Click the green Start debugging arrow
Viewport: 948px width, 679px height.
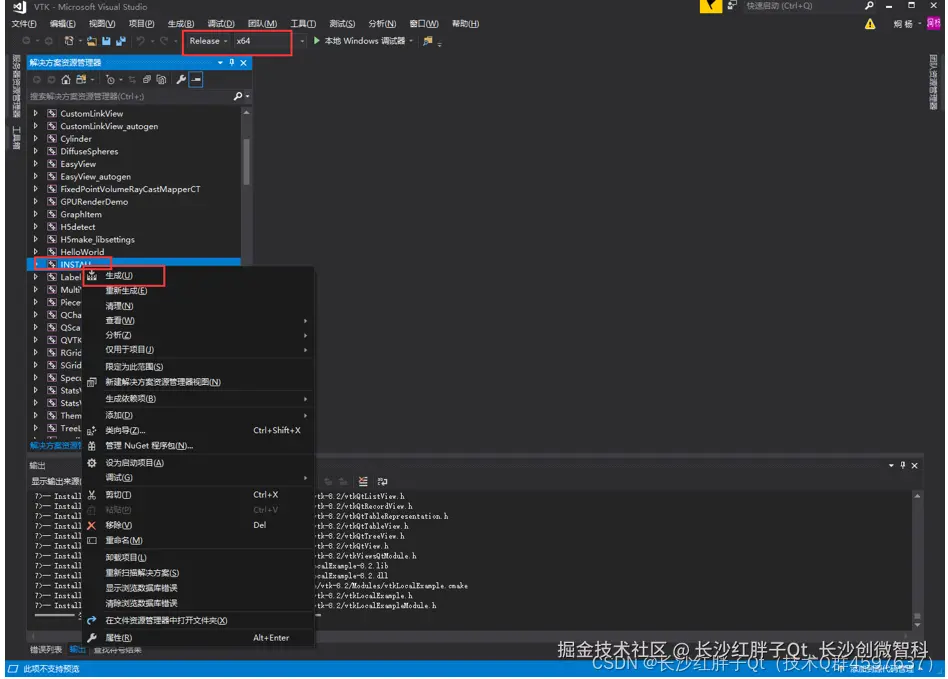coord(316,41)
